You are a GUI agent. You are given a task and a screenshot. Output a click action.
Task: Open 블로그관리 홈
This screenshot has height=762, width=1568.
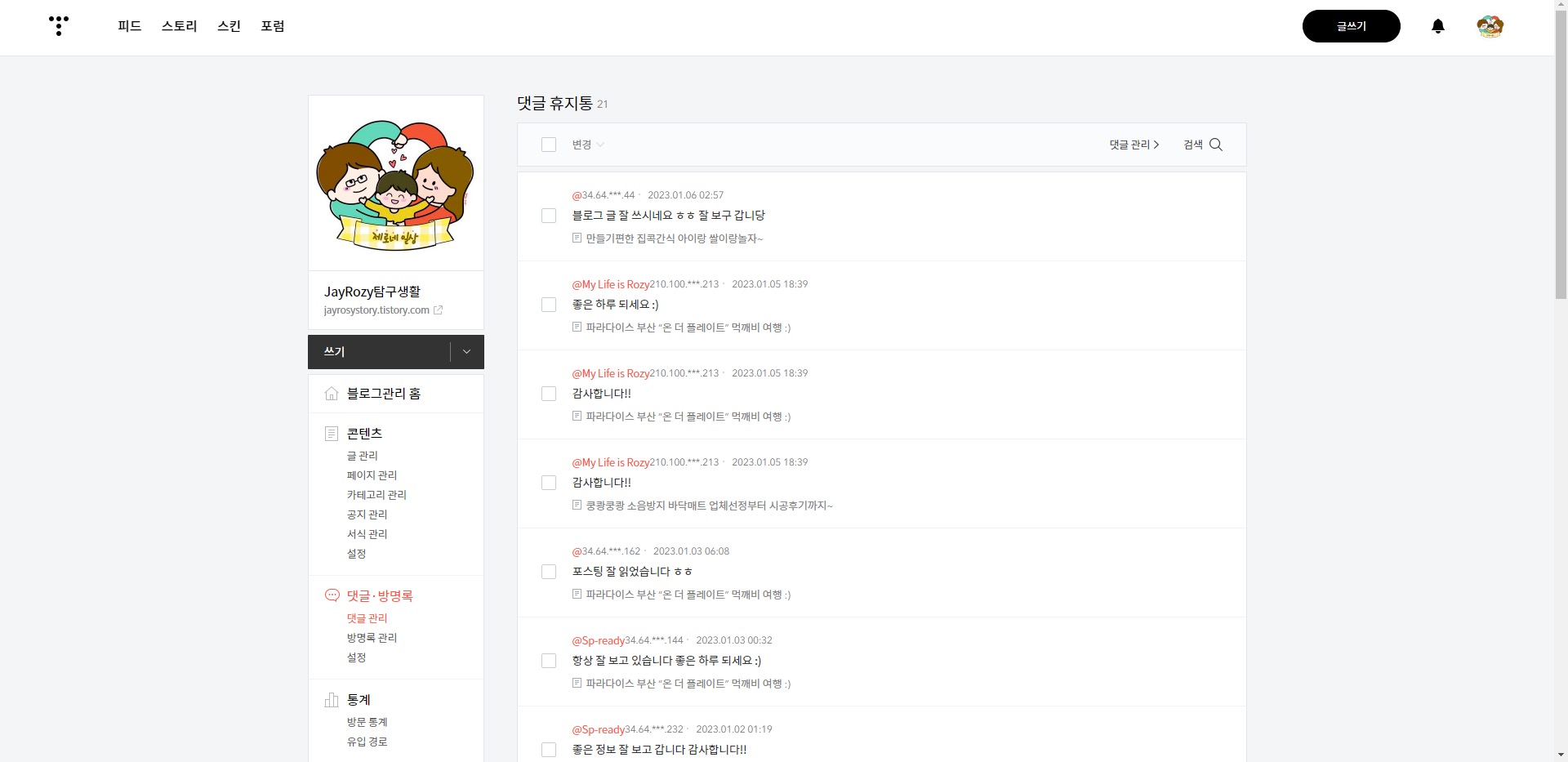pos(384,394)
